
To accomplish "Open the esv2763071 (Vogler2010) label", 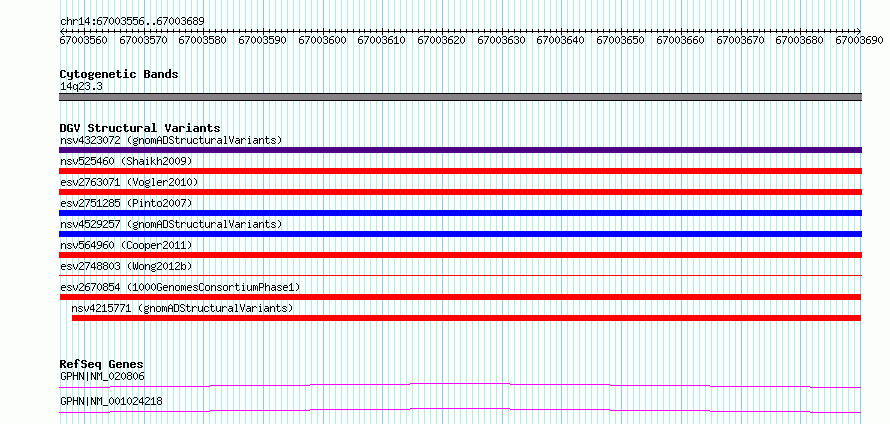I will pyautogui.click(x=129, y=182).
